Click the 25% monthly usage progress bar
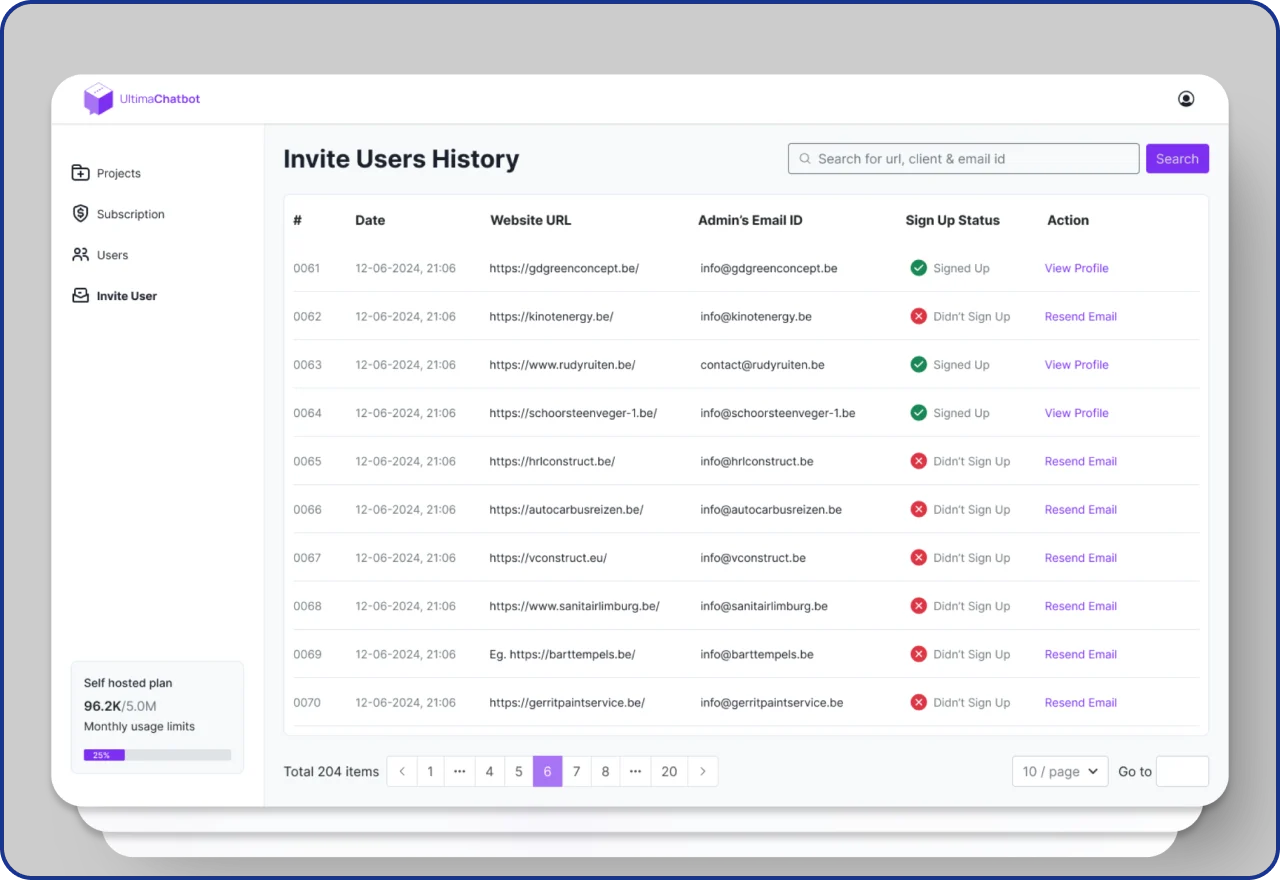Image resolution: width=1280 pixels, height=880 pixels. click(x=157, y=755)
